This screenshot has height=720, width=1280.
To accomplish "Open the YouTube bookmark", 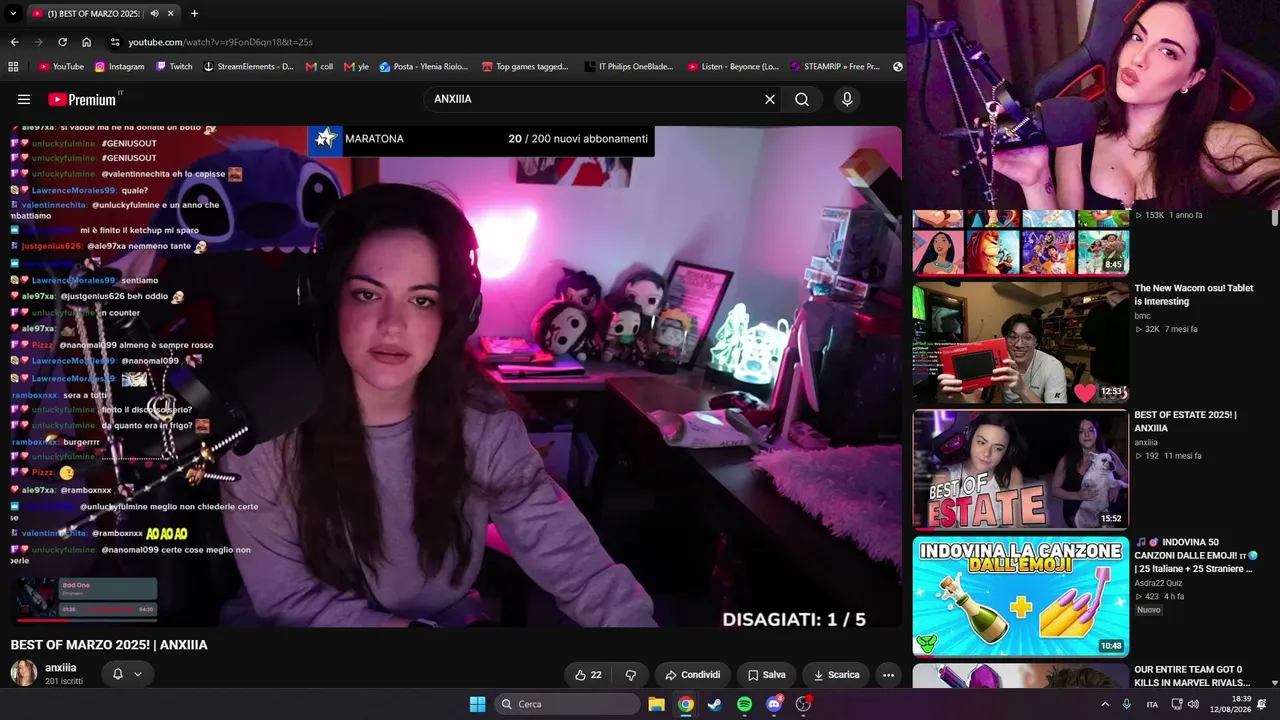I will (x=61, y=67).
